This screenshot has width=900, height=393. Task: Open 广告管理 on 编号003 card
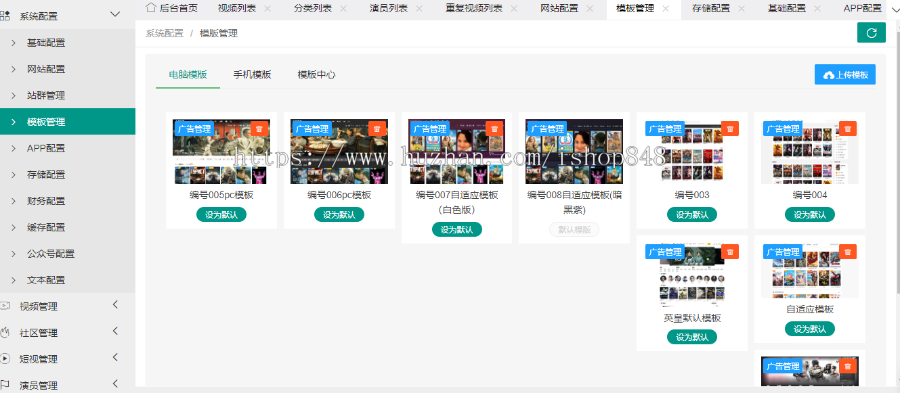665,129
